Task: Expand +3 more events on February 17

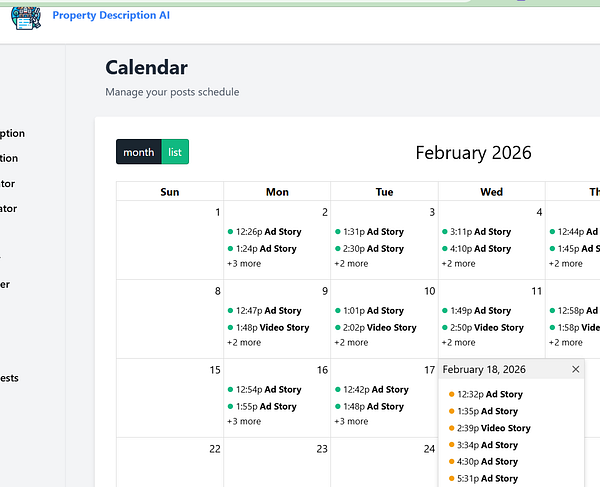Action: pyautogui.click(x=351, y=421)
